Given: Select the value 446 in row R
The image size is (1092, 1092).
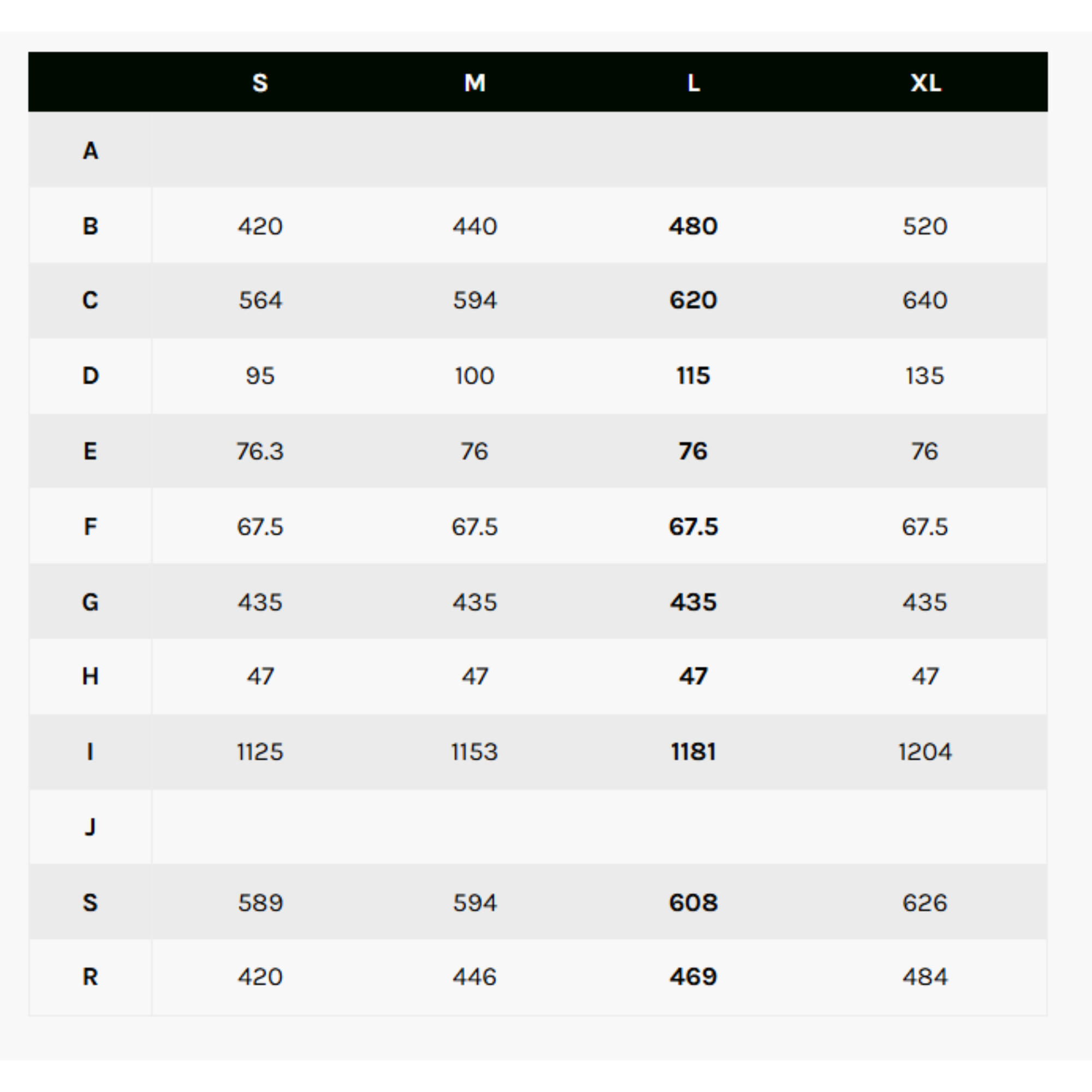Looking at the screenshot, I should click(475, 977).
